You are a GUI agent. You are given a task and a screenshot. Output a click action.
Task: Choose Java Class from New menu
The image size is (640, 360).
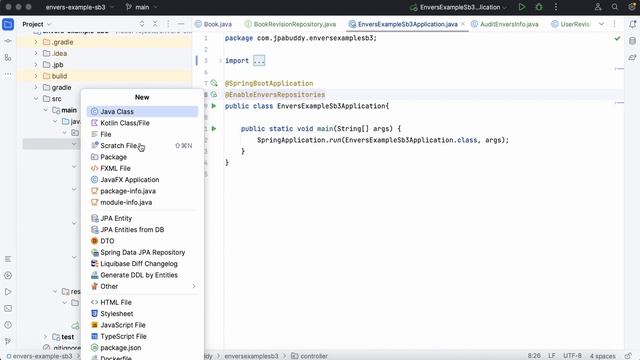coord(142,111)
